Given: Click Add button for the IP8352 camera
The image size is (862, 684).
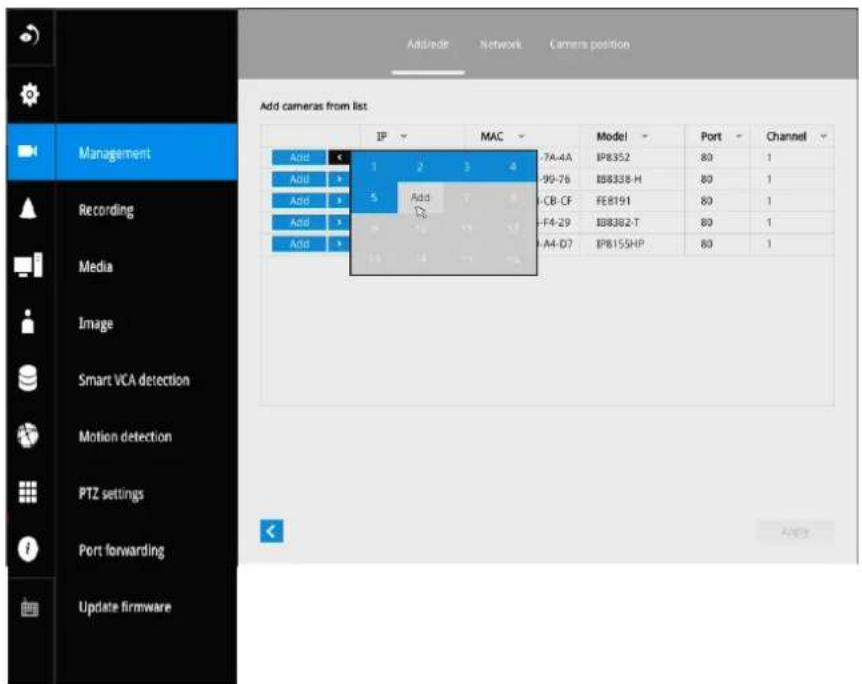Looking at the screenshot, I should (300, 157).
